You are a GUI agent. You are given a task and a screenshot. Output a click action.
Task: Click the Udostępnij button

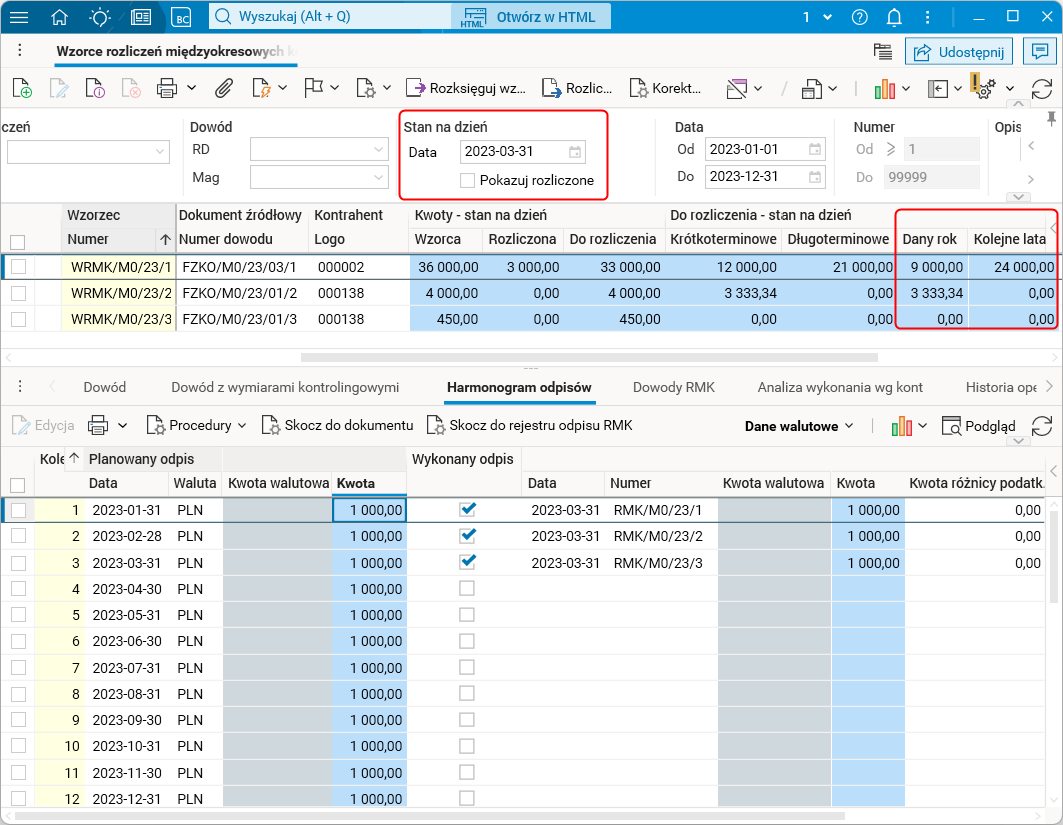(x=959, y=51)
